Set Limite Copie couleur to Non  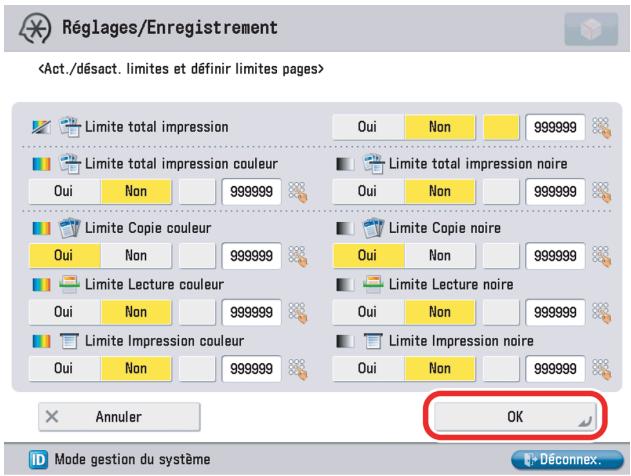[136, 256]
